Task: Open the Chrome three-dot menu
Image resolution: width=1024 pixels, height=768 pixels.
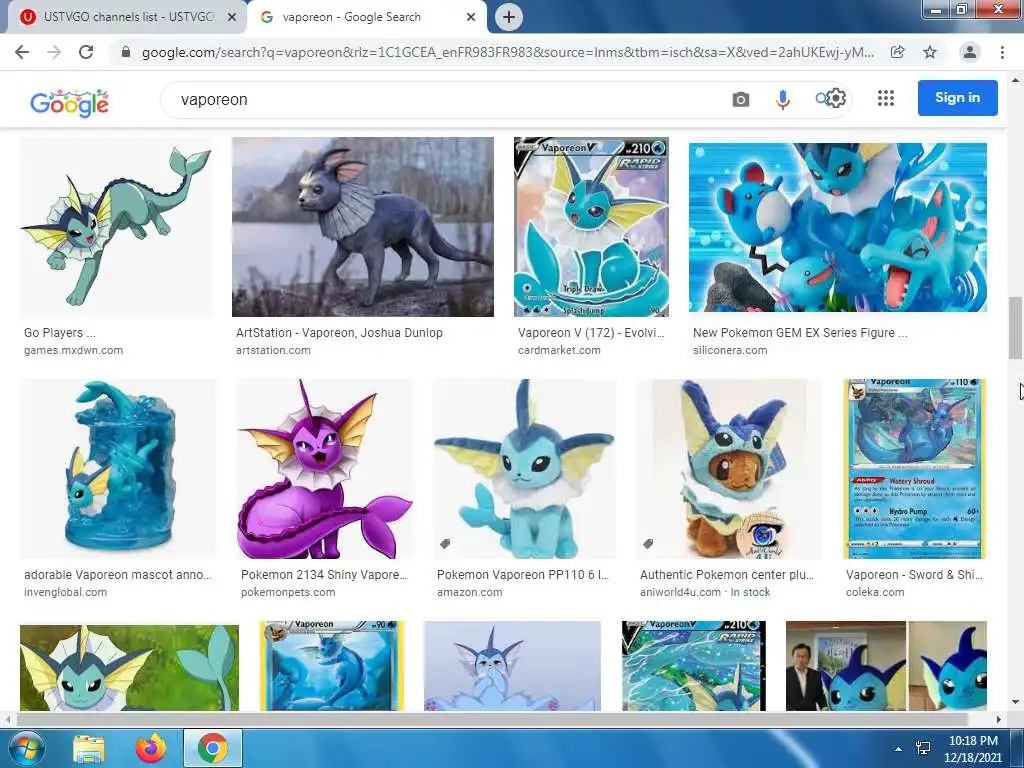Action: pyautogui.click(x=1002, y=52)
